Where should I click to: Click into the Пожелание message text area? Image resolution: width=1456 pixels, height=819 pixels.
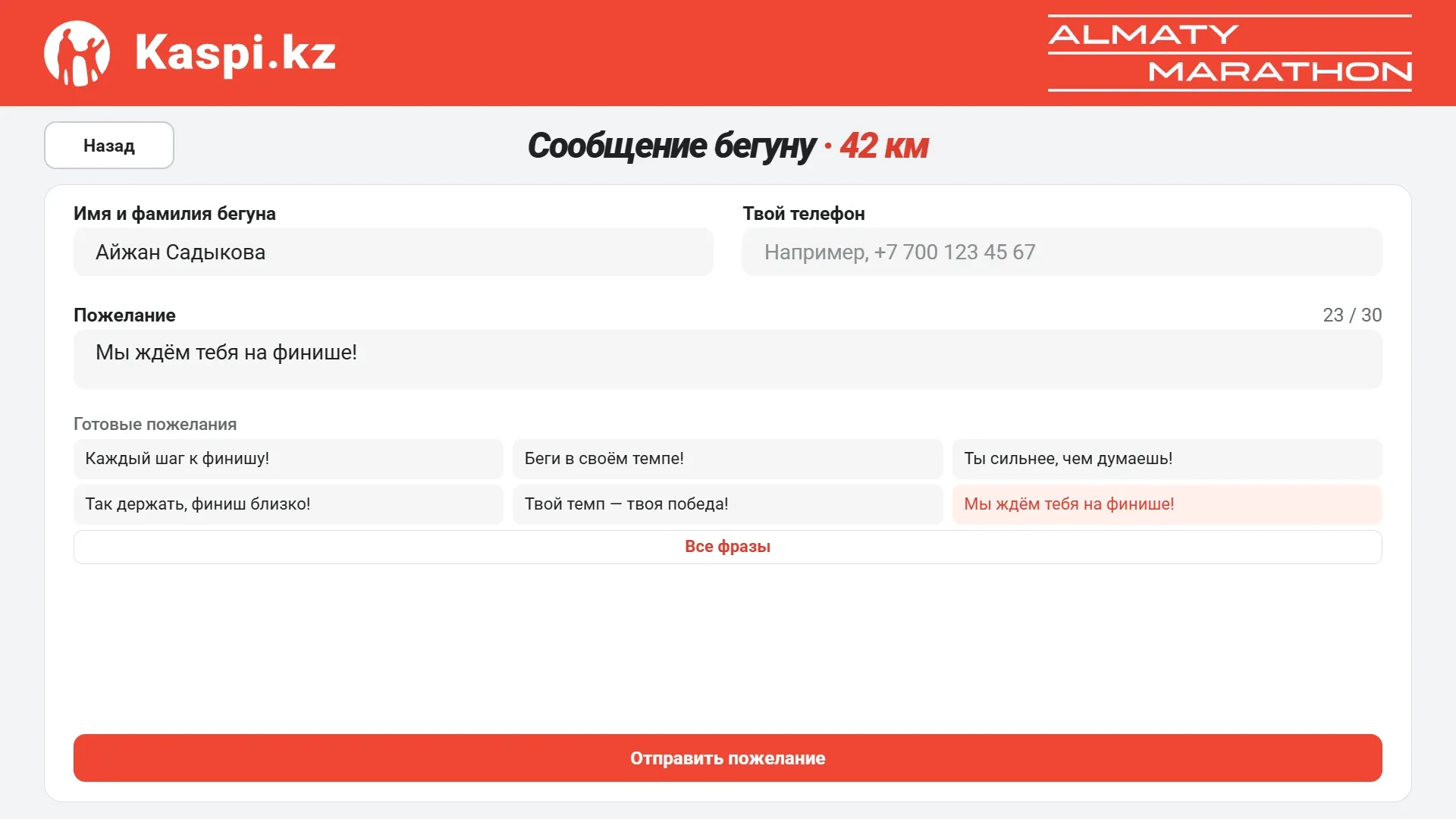click(x=728, y=359)
